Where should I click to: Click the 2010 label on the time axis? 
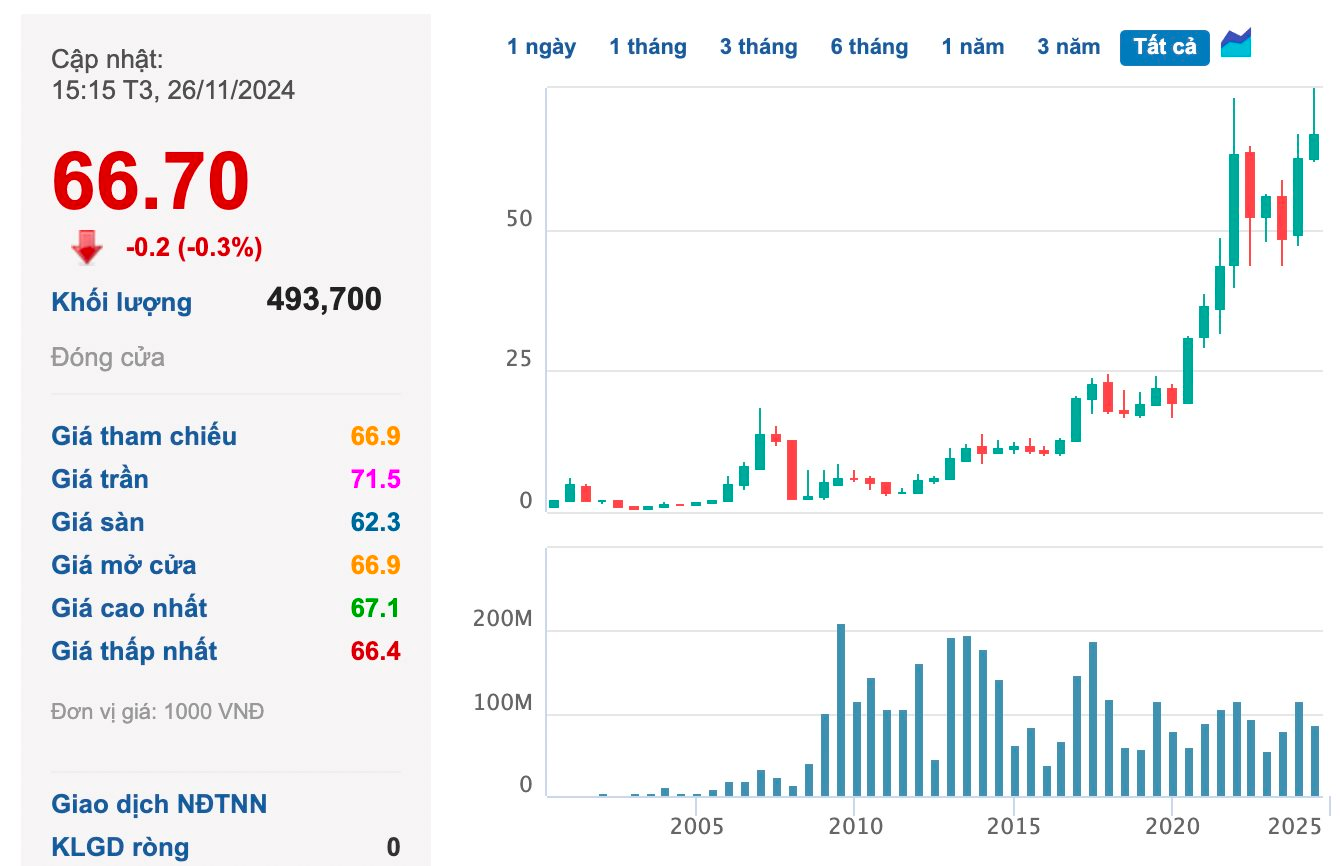pos(855,826)
